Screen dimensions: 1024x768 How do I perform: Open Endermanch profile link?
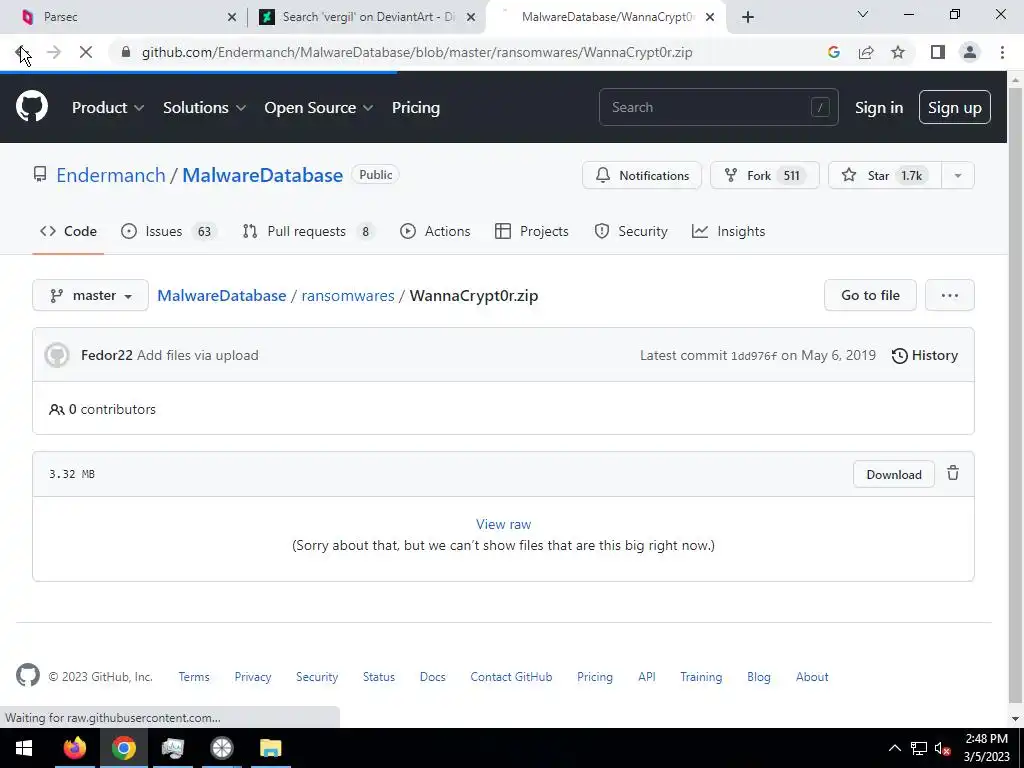pos(111,175)
